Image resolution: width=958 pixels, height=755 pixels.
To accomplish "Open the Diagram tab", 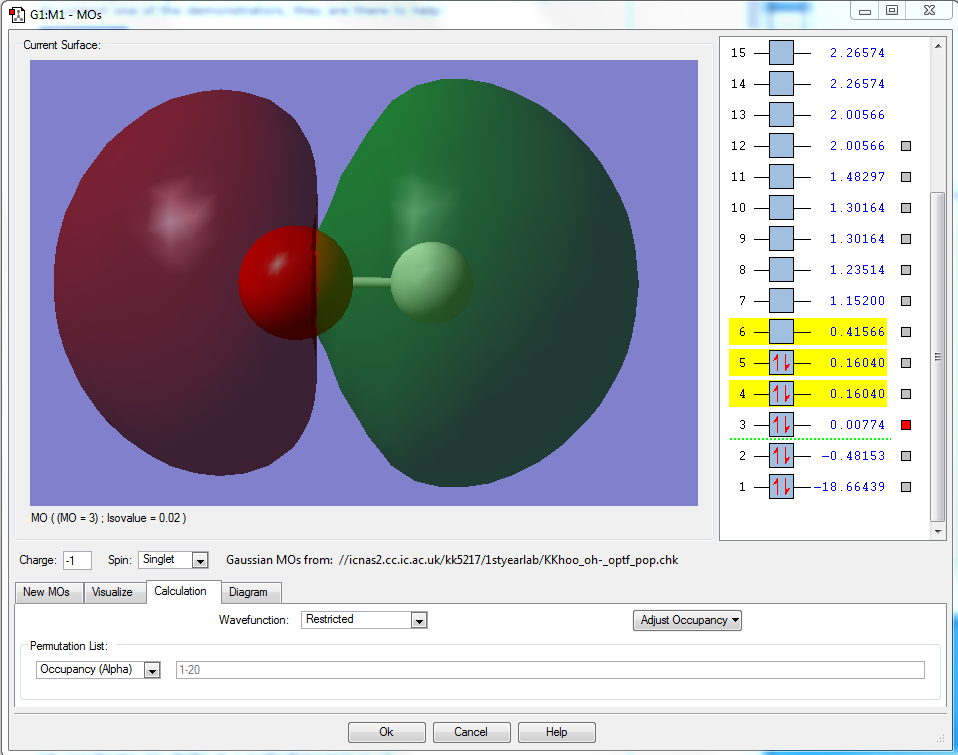I will pos(248,592).
